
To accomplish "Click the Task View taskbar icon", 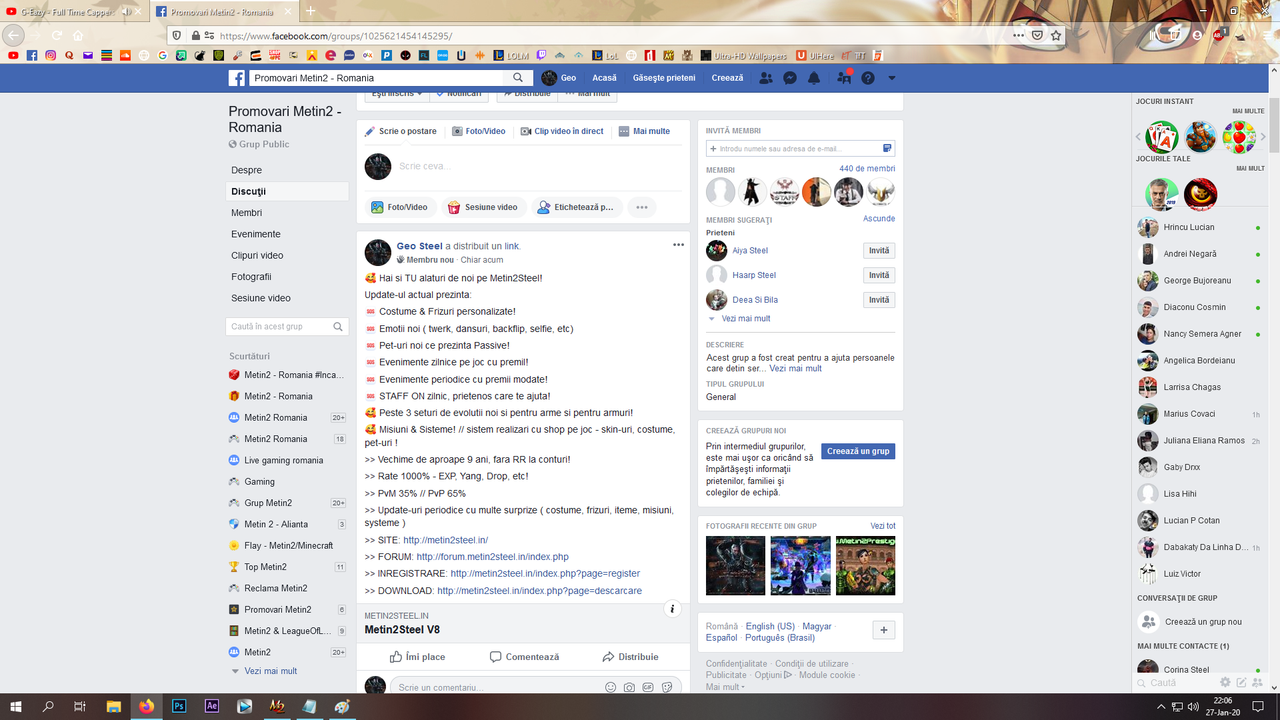I will [x=80, y=706].
